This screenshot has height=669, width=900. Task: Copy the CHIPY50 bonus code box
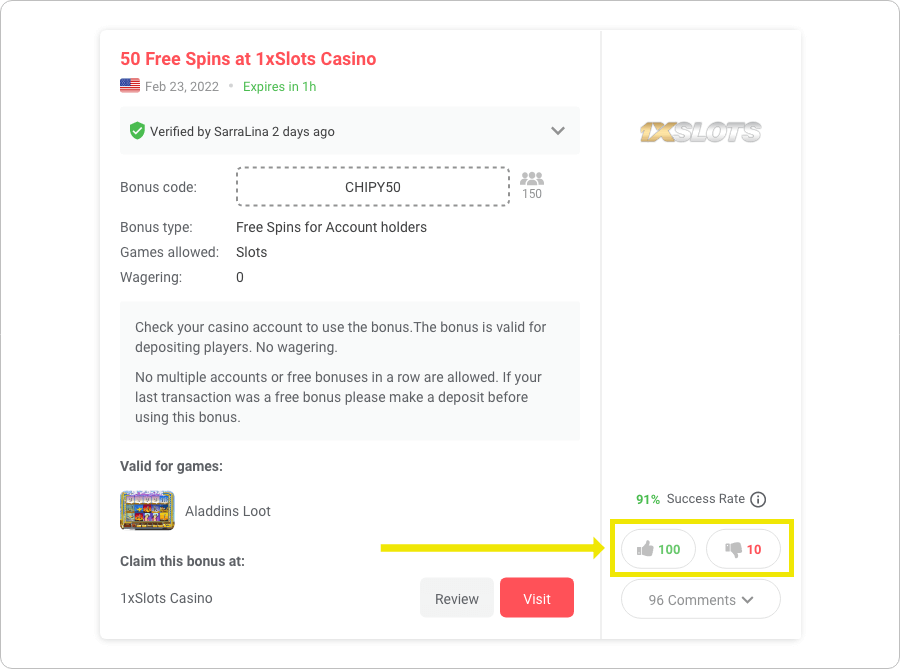pyautogui.click(x=372, y=186)
